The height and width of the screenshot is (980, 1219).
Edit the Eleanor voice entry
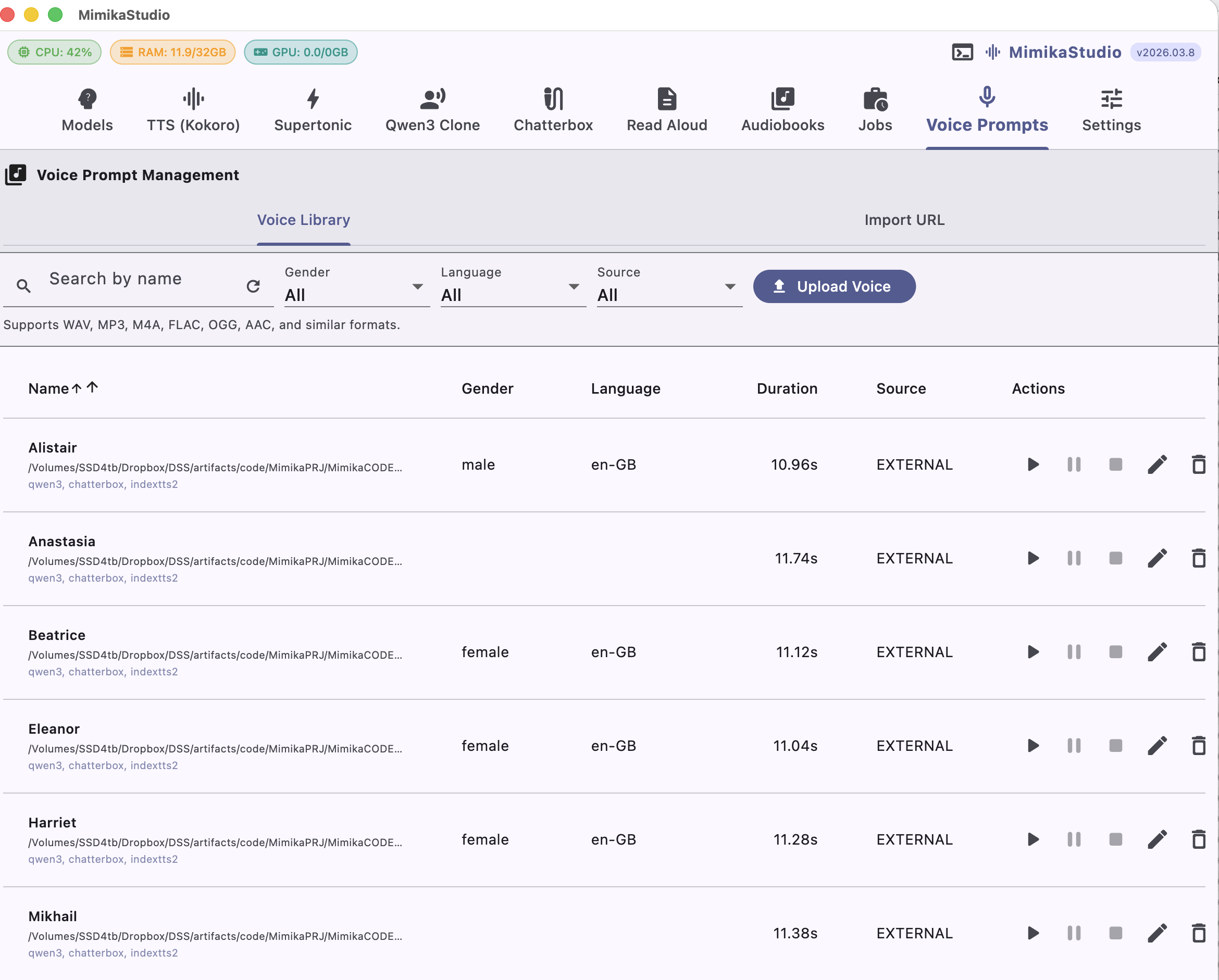pos(1157,746)
